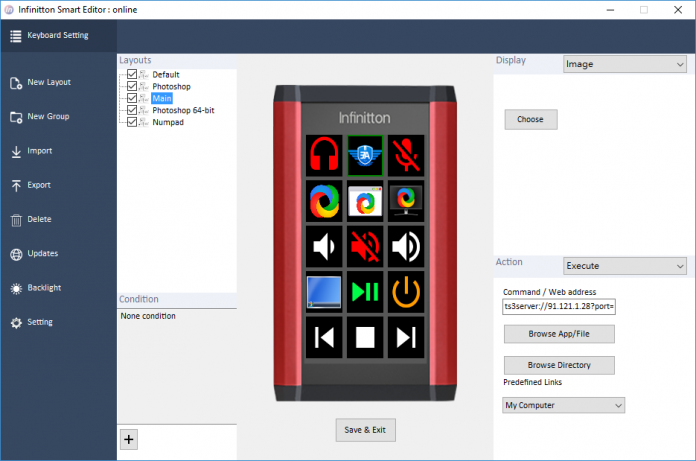Click the previous track key
The height and width of the screenshot is (461, 696).
tap(324, 337)
